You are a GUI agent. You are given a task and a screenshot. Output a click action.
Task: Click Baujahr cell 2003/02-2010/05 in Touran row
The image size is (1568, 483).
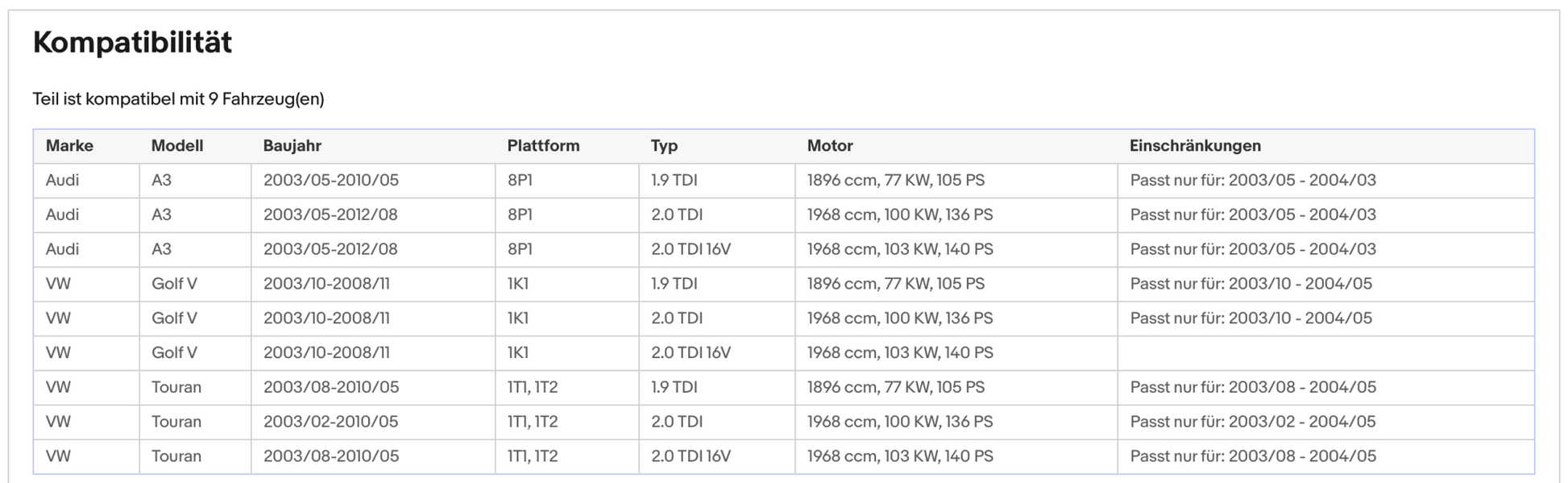pos(330,422)
